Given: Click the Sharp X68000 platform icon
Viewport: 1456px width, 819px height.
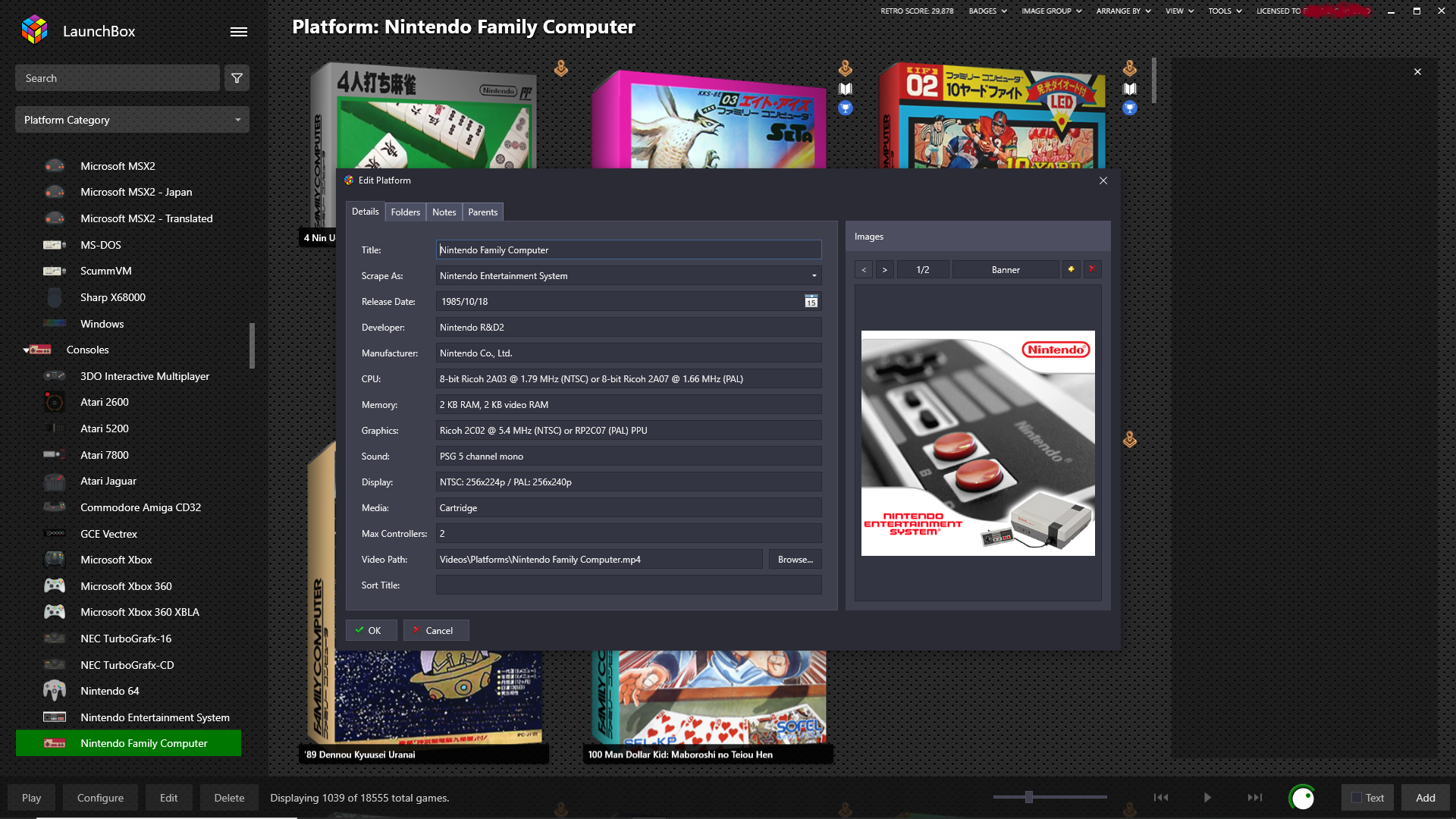Looking at the screenshot, I should point(54,297).
